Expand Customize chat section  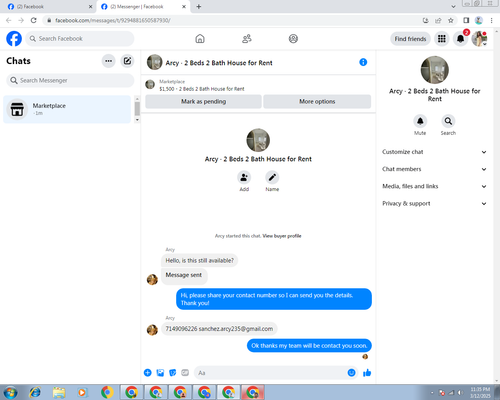click(x=434, y=152)
